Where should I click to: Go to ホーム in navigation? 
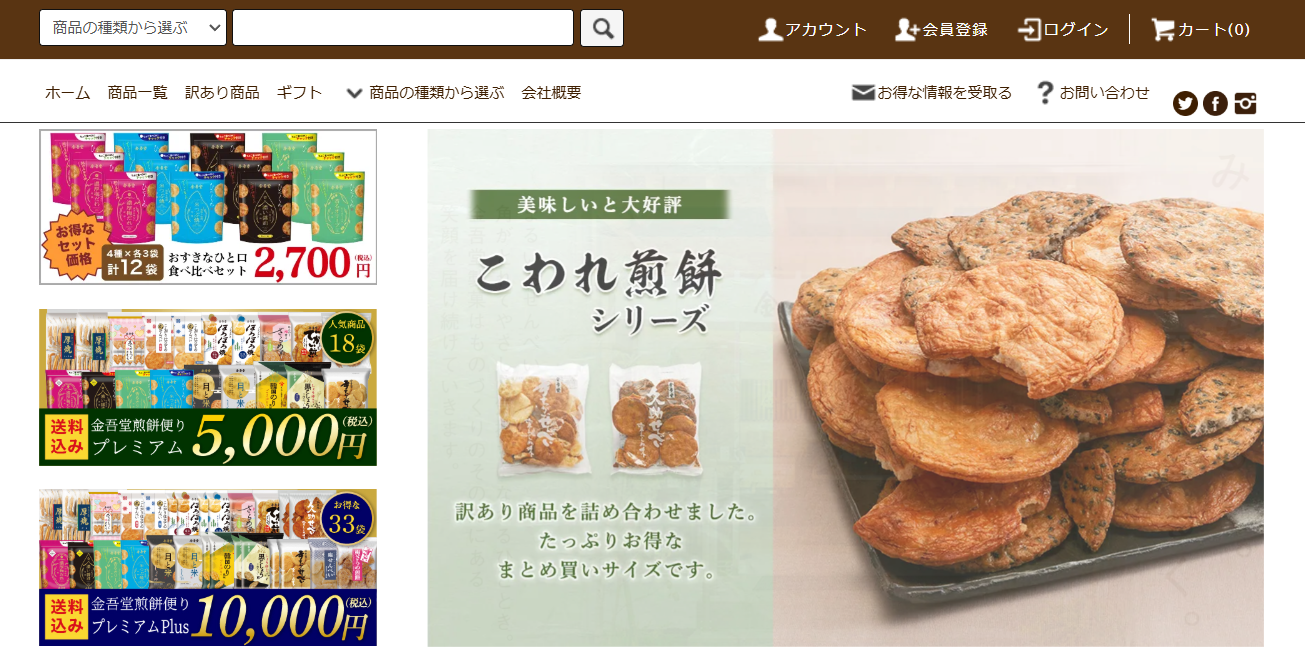tap(67, 92)
